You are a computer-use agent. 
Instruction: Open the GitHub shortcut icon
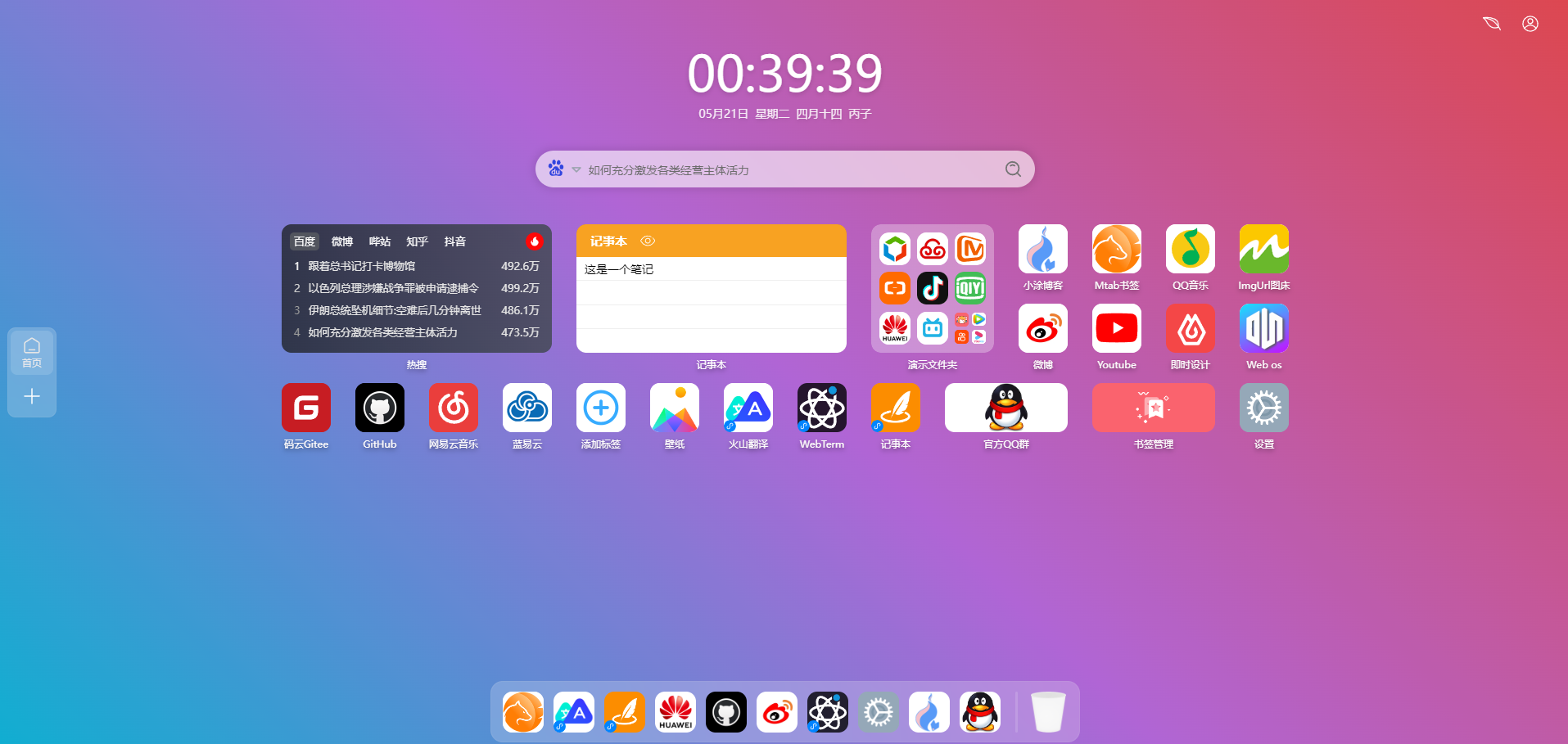[x=379, y=408]
